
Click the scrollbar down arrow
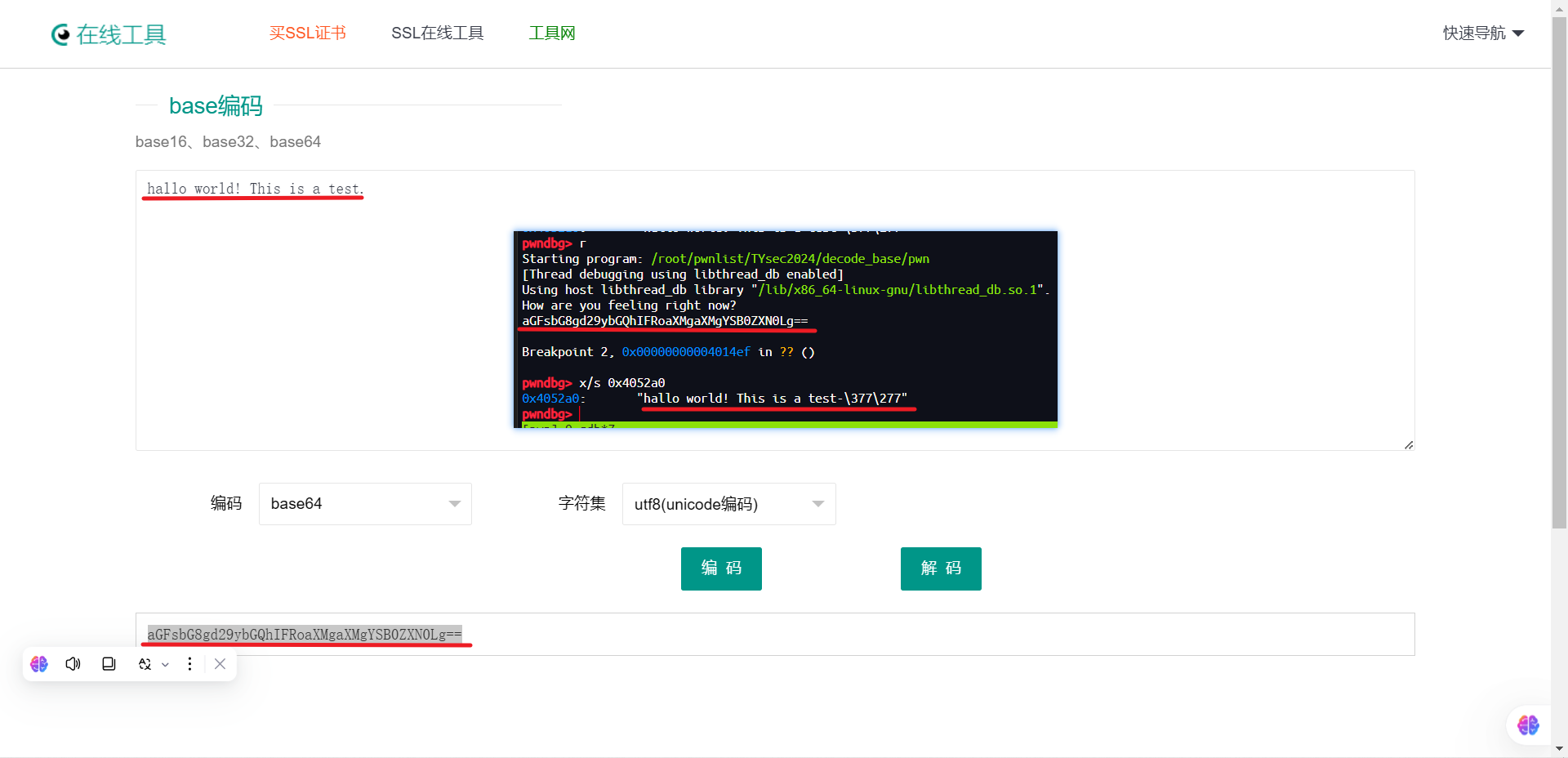(x=1559, y=749)
